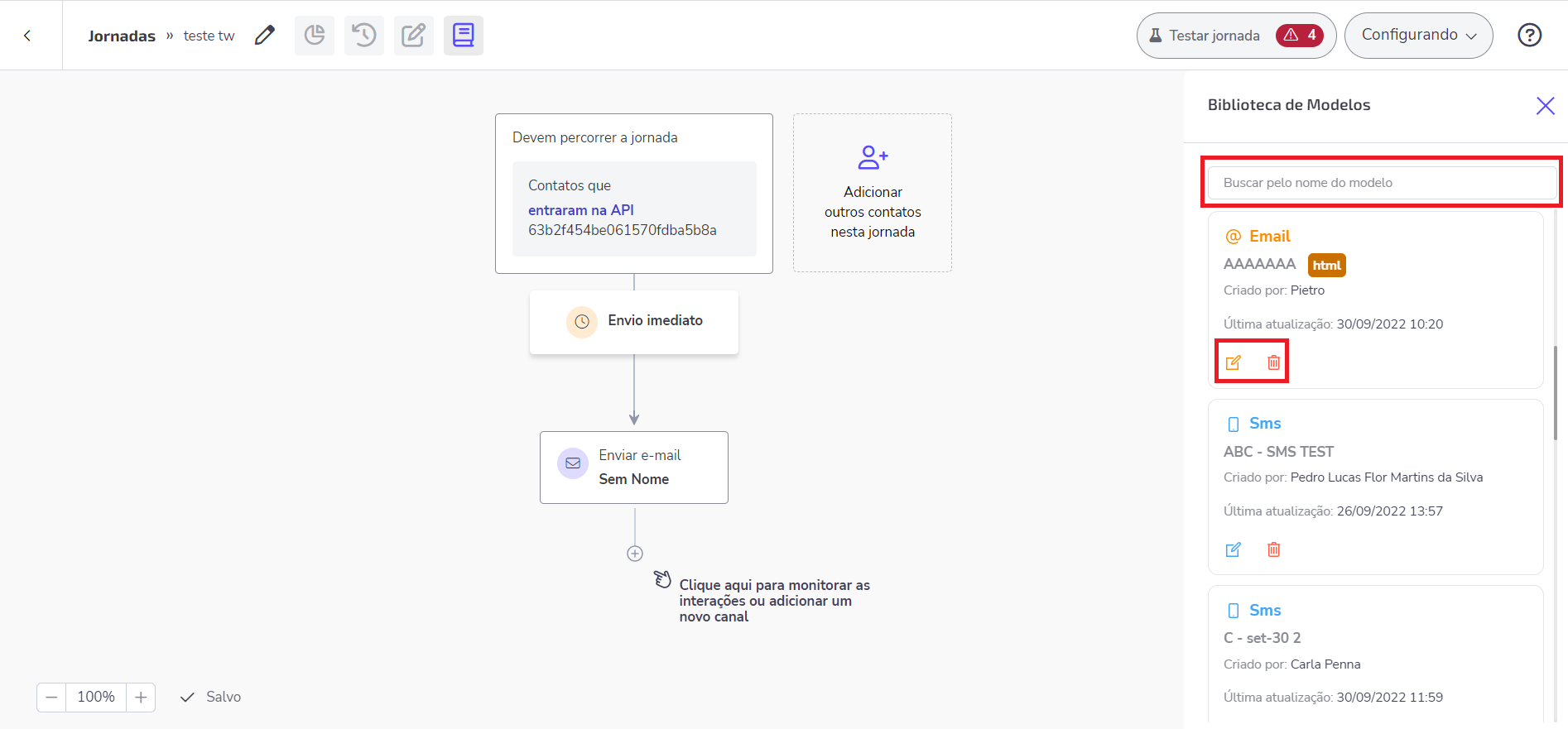Screen dimensions: 1568x729
Task: Open the history clock icon
Action: coord(364,36)
